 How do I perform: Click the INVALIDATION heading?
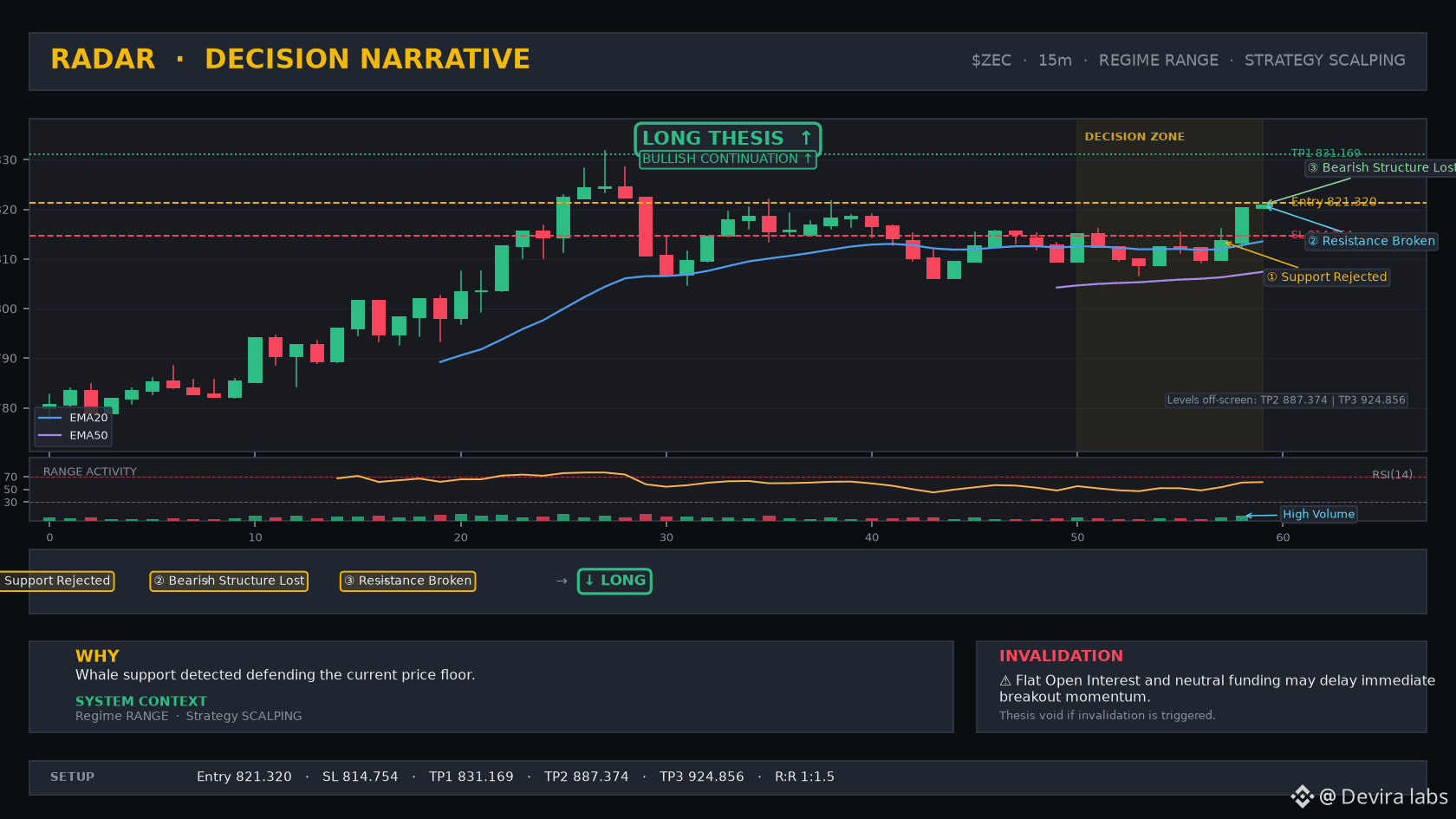[x=1061, y=656]
